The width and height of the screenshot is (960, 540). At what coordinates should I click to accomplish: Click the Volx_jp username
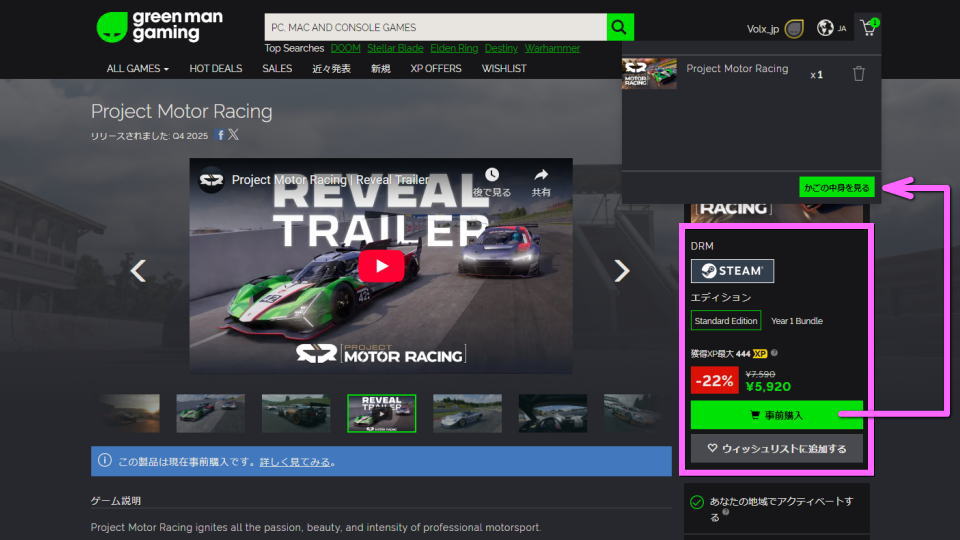pos(762,29)
